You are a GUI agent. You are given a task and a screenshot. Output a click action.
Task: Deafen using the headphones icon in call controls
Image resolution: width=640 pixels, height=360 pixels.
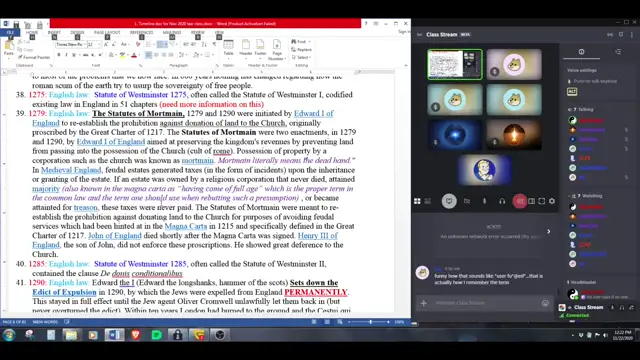coord(502,201)
